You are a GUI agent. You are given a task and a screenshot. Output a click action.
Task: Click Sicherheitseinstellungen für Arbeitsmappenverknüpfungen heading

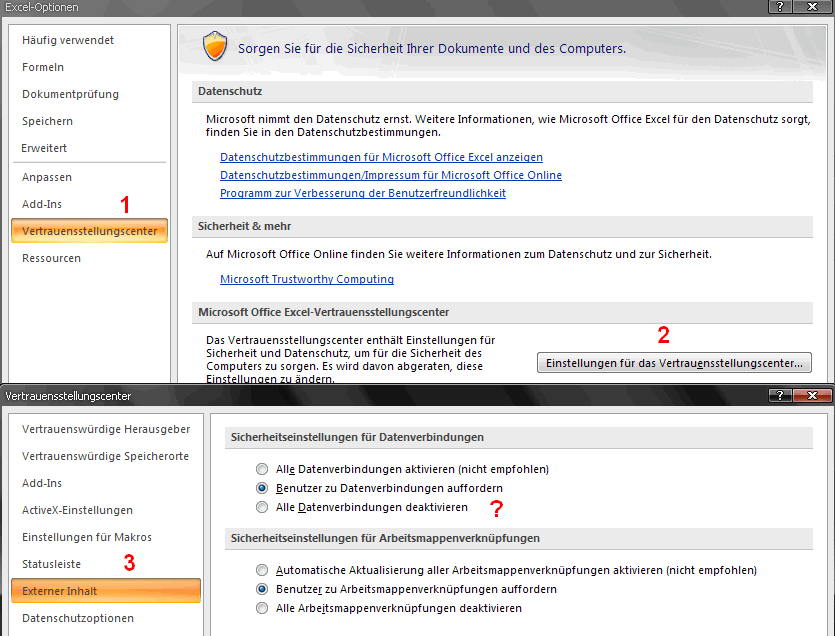(x=386, y=538)
